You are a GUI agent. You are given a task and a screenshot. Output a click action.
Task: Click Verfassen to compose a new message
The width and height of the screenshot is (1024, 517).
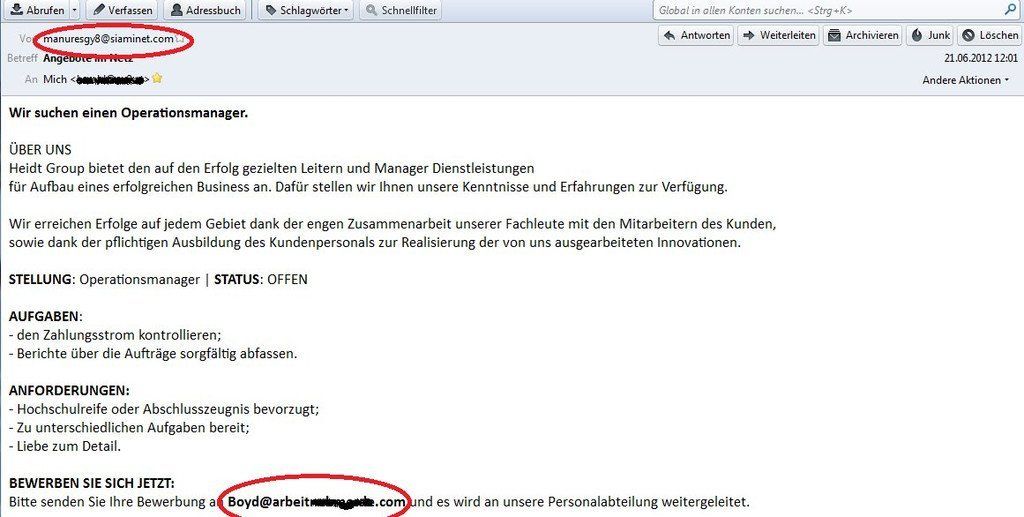[121, 10]
